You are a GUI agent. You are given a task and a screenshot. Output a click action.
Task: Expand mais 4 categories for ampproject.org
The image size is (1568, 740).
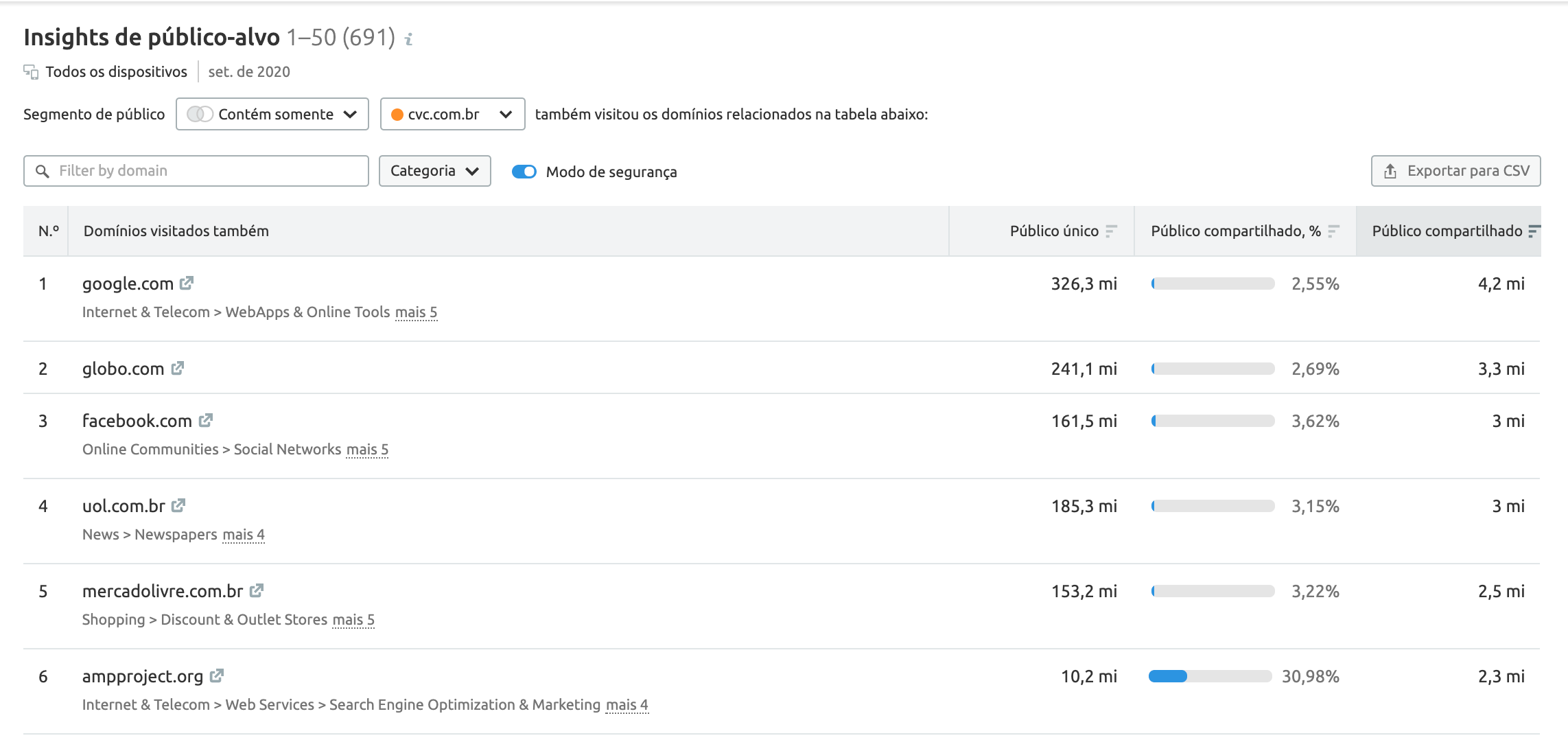[x=627, y=705]
